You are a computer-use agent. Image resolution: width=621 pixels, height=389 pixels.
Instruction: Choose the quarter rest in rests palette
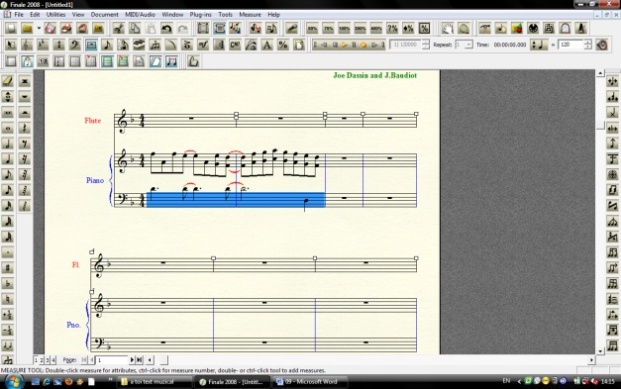(x=25, y=128)
